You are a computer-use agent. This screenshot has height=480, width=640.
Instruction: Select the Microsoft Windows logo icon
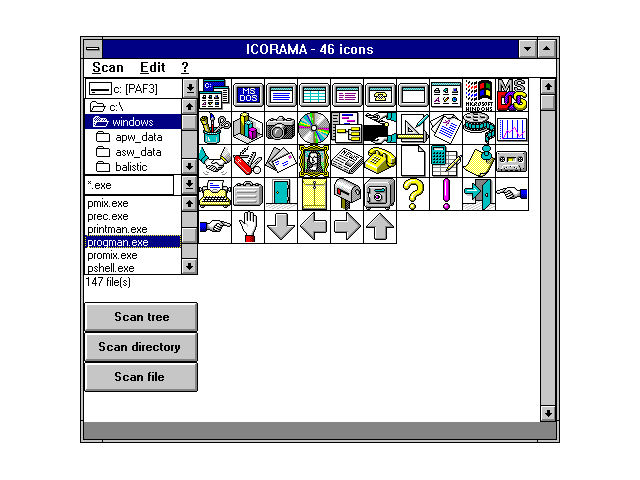click(478, 94)
